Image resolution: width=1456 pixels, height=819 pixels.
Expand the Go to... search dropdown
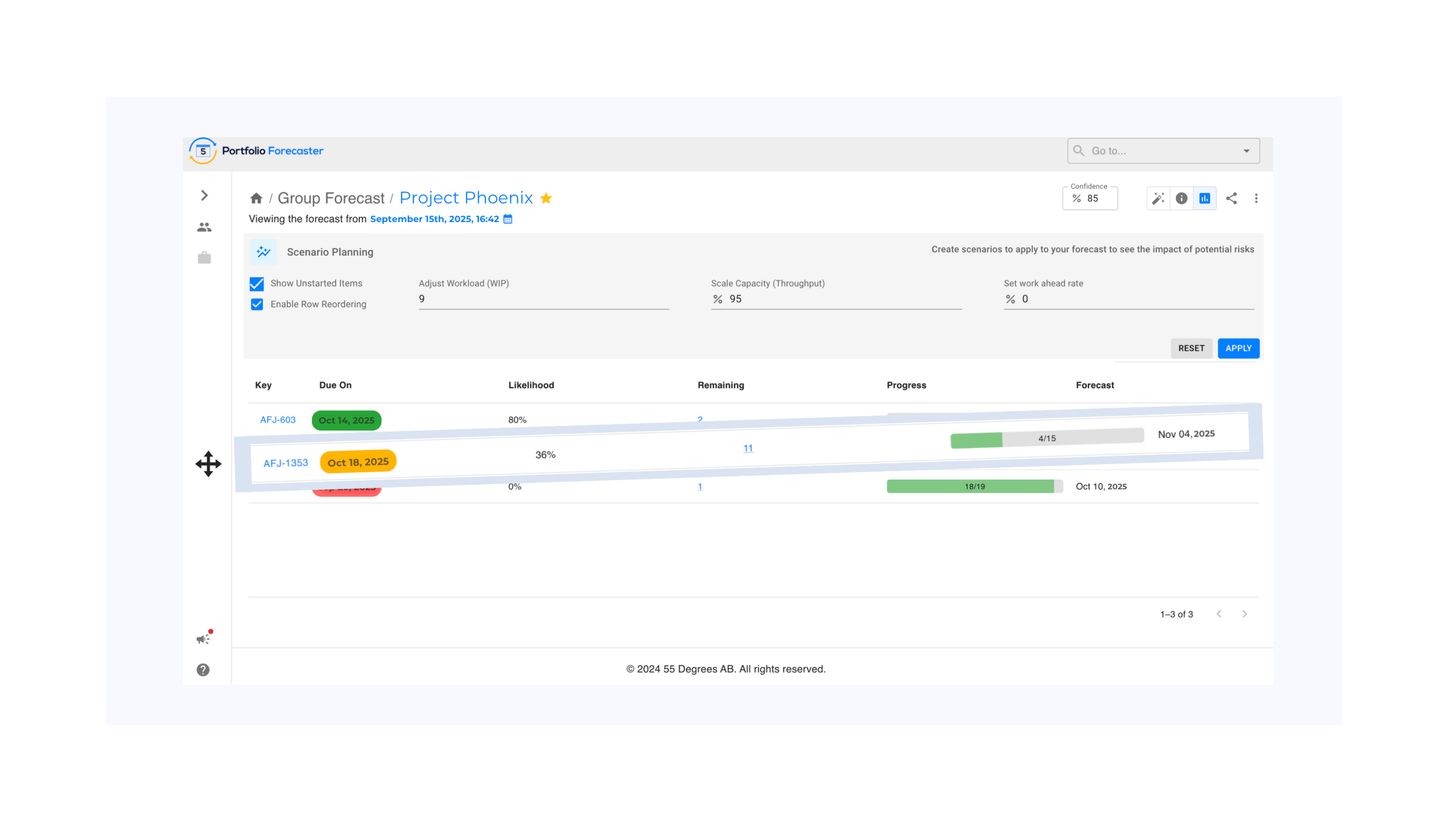[1246, 151]
